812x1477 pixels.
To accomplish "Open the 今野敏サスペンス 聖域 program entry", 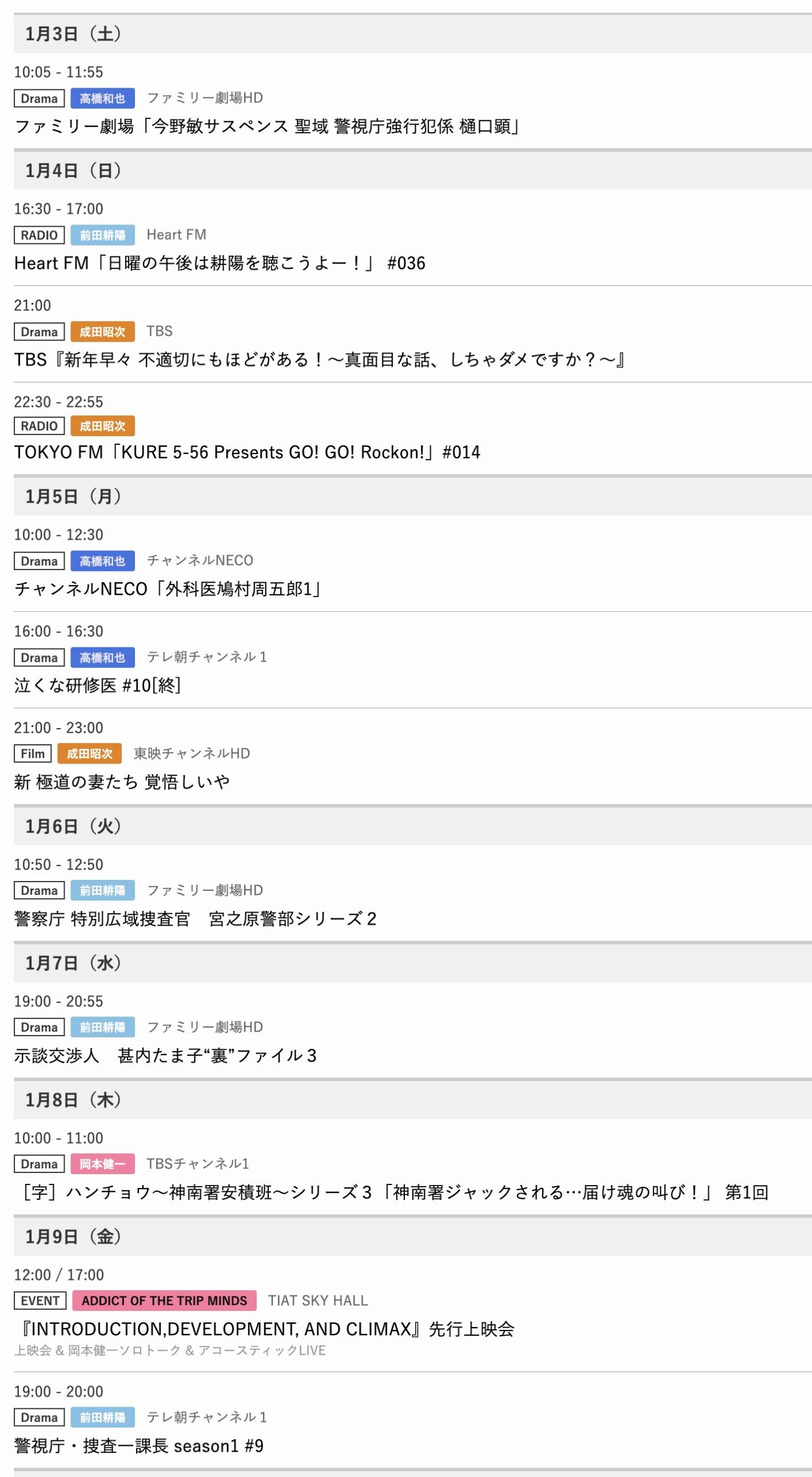I will (266, 126).
